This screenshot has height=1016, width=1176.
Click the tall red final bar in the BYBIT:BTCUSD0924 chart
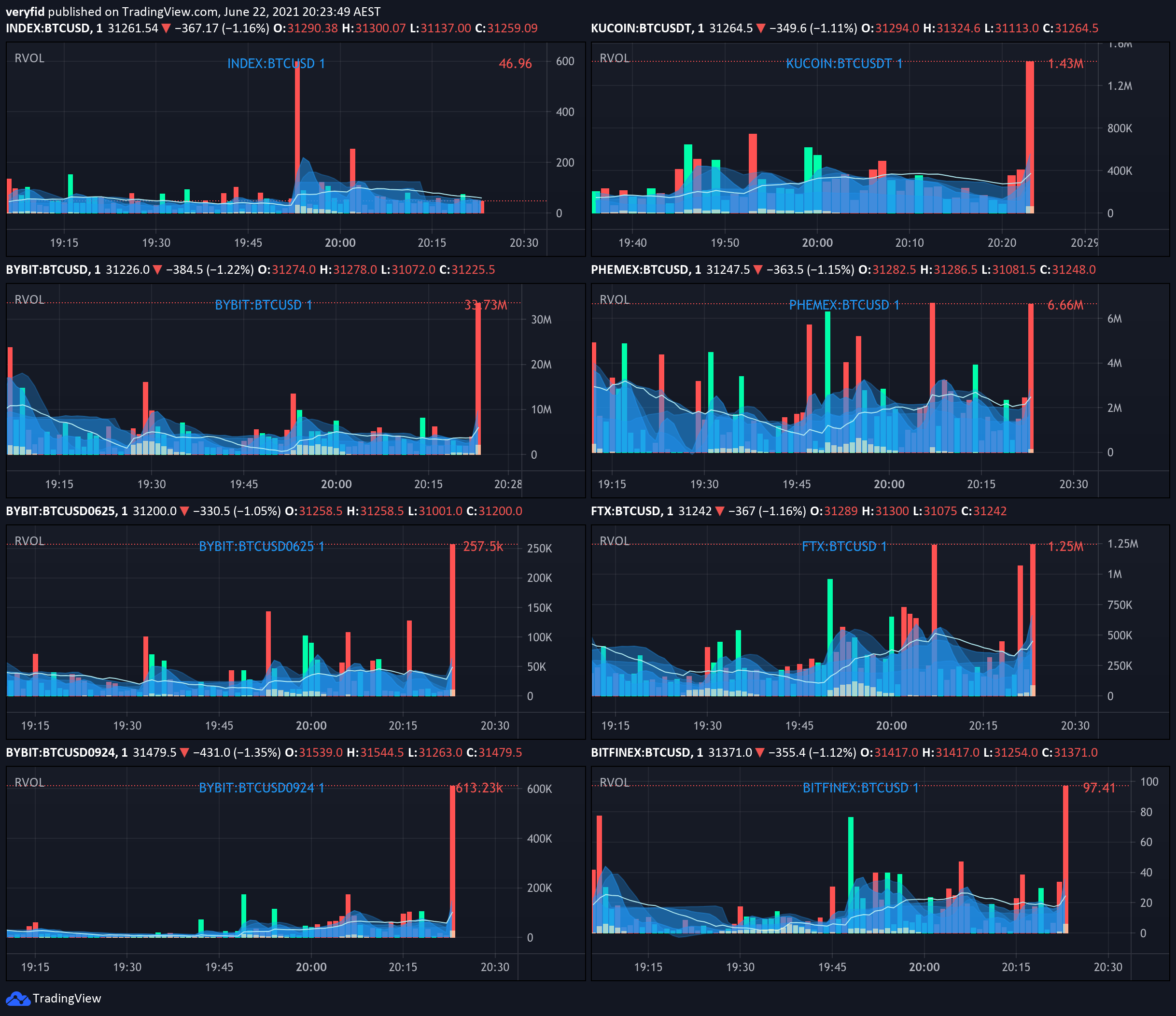click(x=452, y=861)
